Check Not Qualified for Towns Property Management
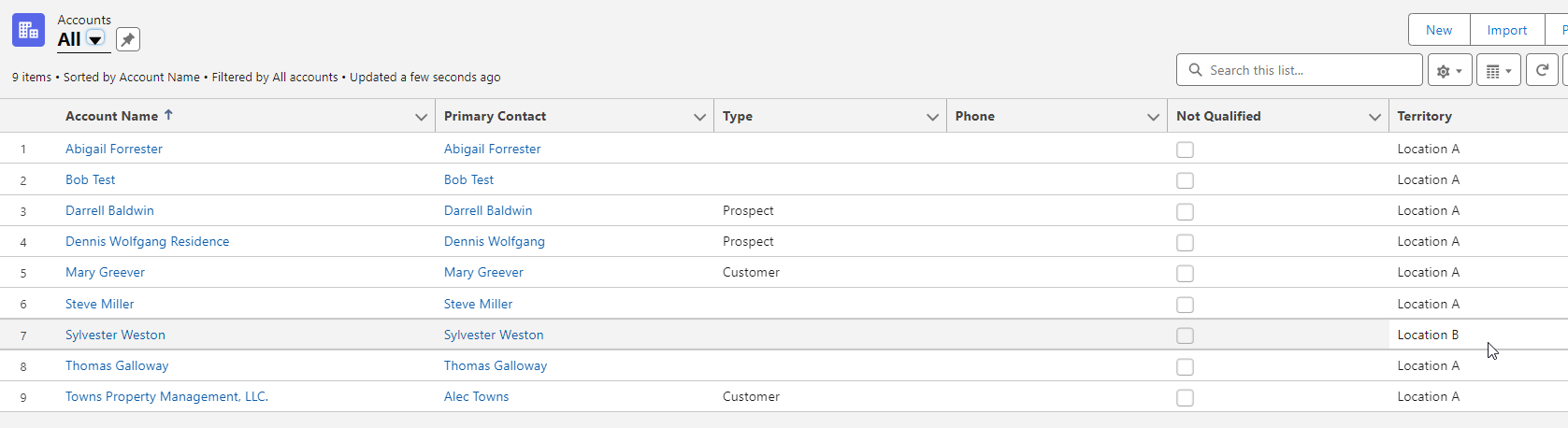 click(1185, 398)
